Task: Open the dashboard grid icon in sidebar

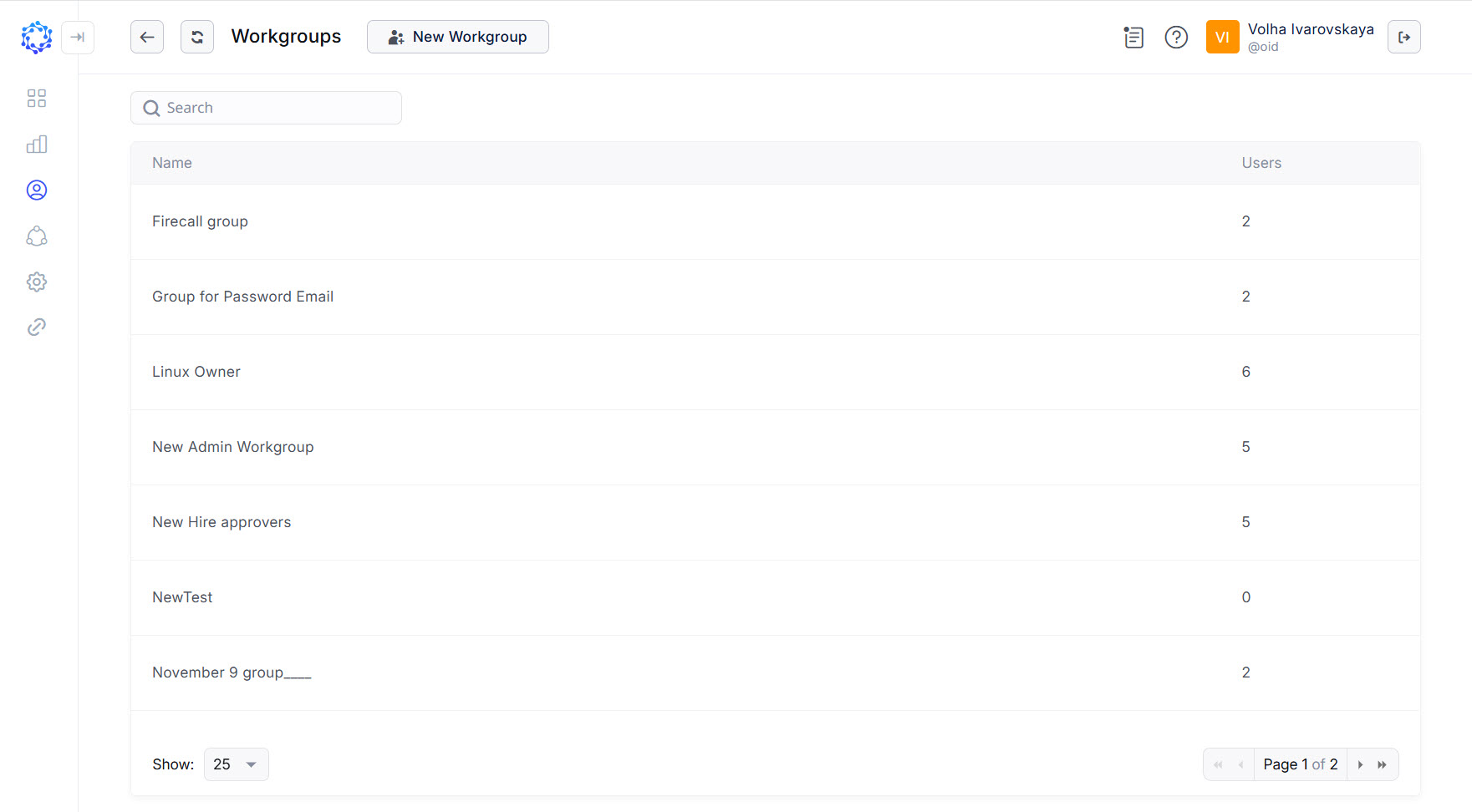Action: tap(37, 99)
